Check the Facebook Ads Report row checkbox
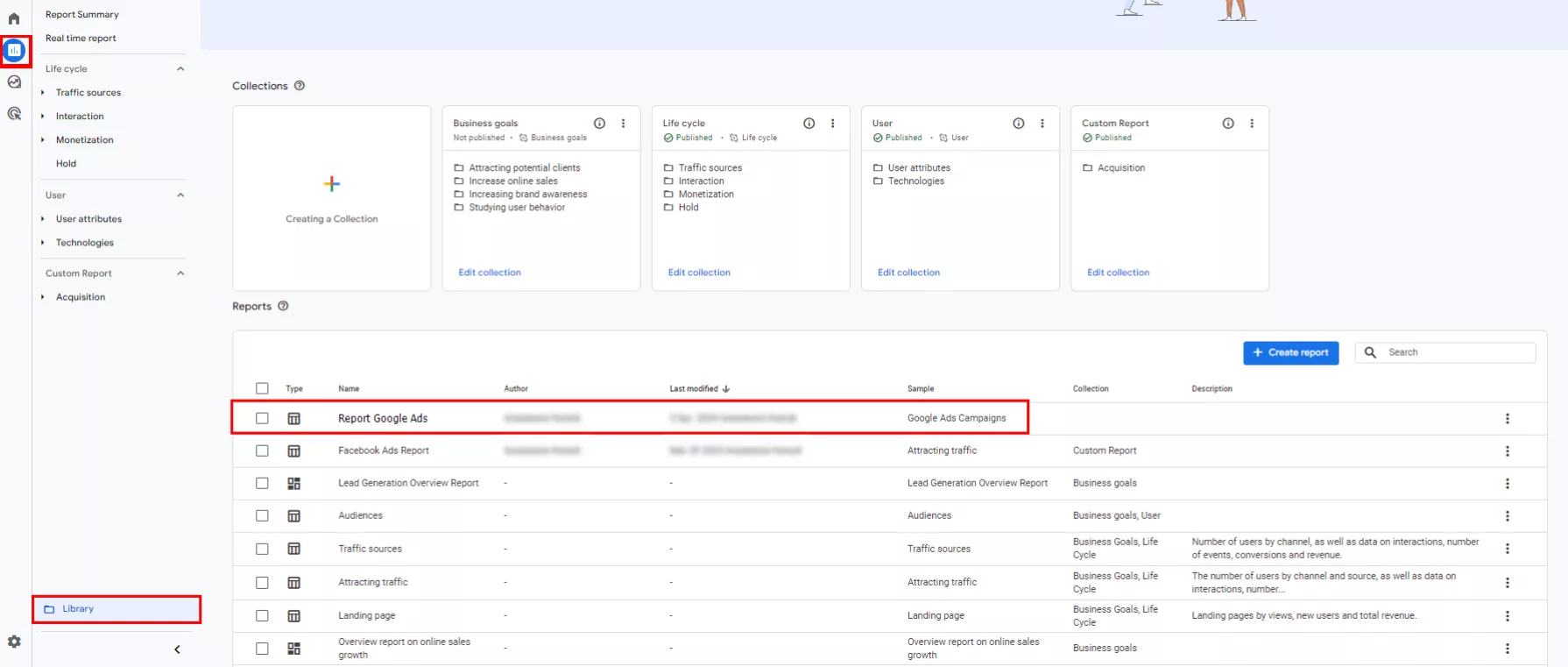The width and height of the screenshot is (1568, 667). pos(262,451)
